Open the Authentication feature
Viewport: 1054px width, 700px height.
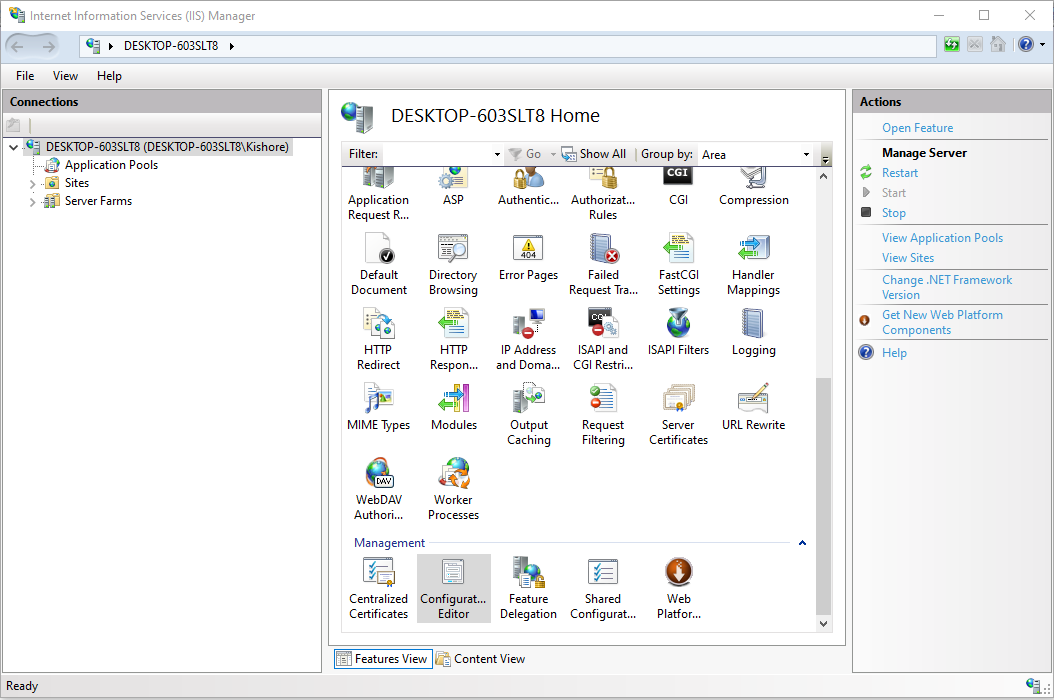(x=528, y=188)
